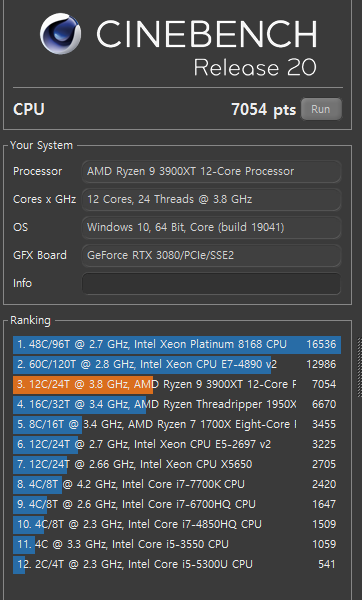Select the Xeon Platinum 8168 ranking entry
Screen dimensions: 362x600
pos(177,344)
